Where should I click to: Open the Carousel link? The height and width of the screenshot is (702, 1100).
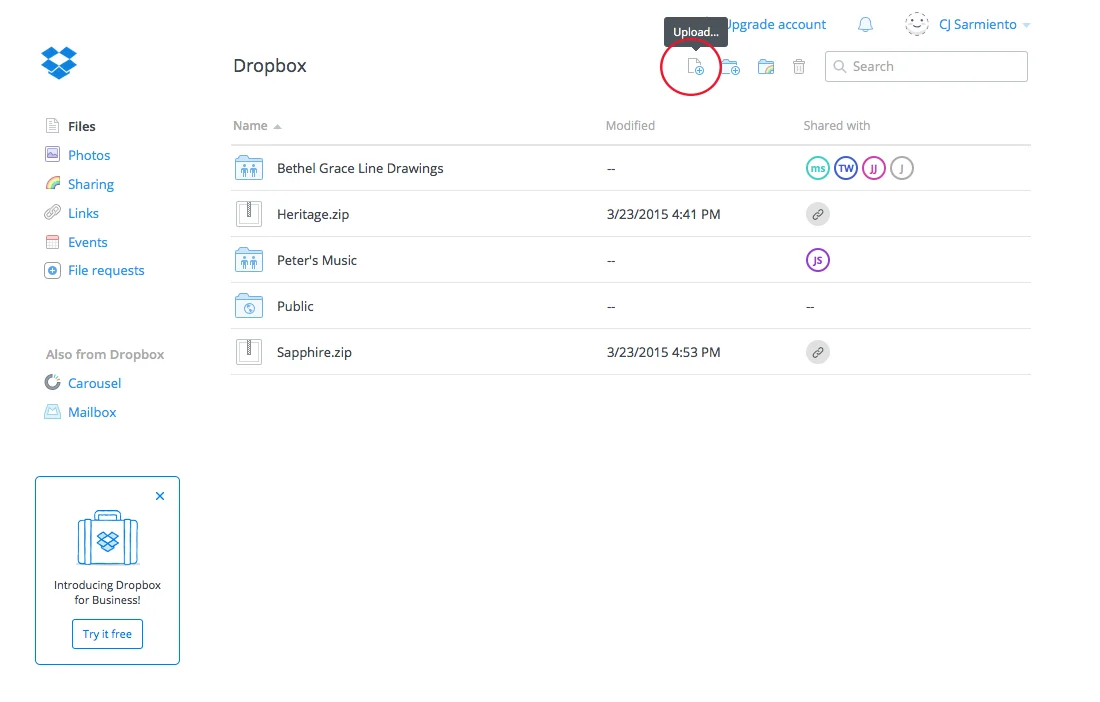95,384
